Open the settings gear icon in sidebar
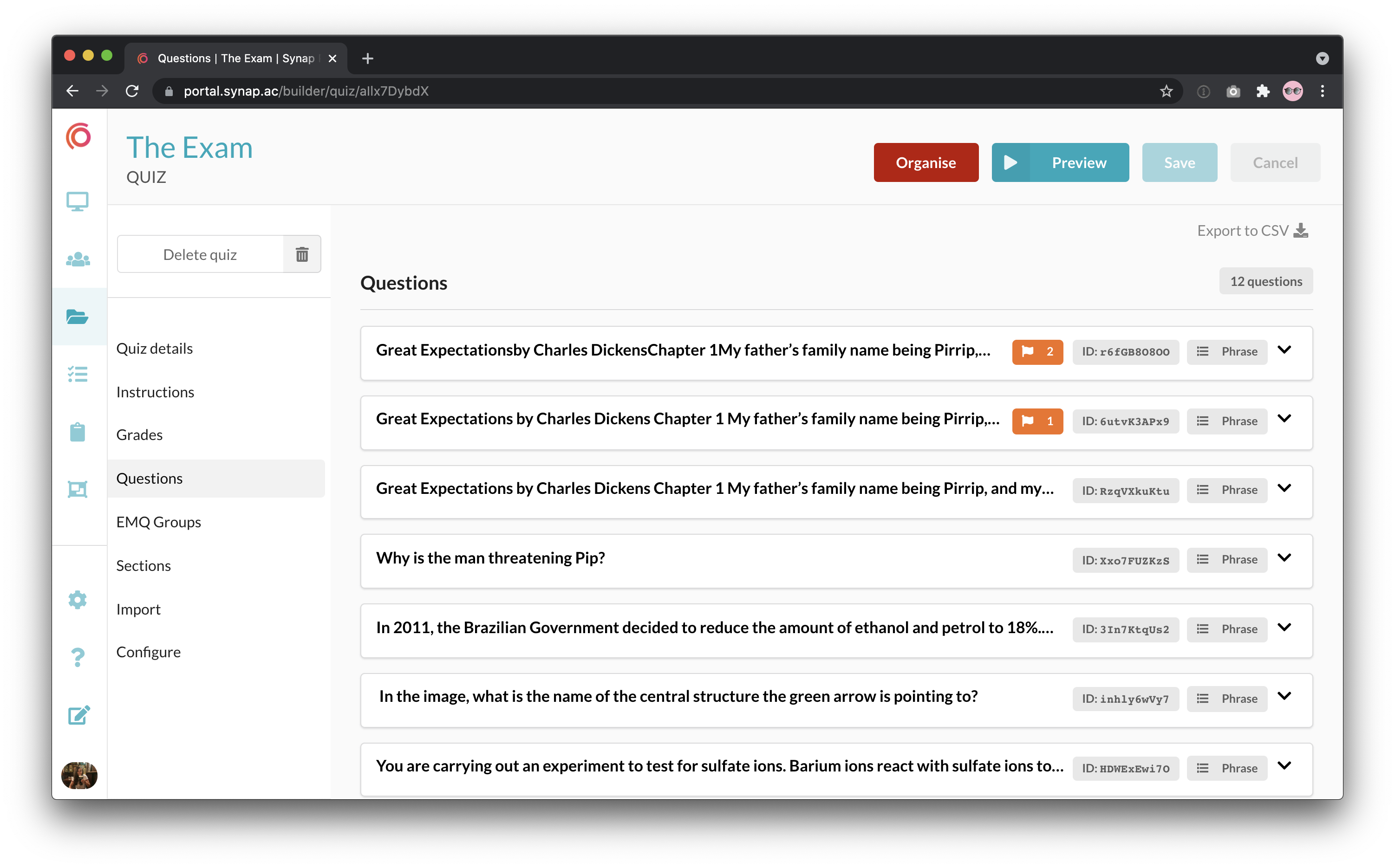Screen dimensions: 1395x868 pyautogui.click(x=78, y=600)
